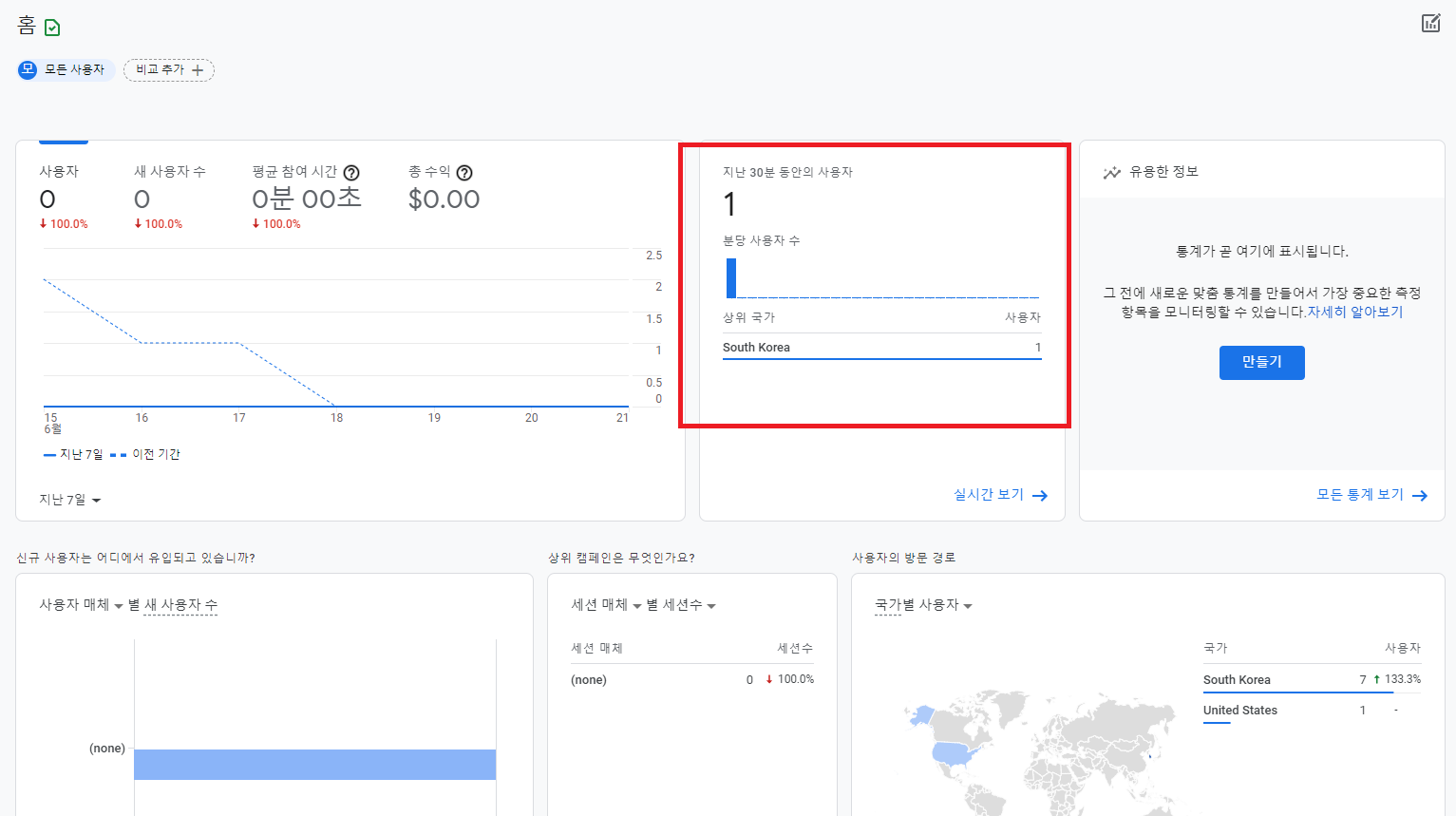Click the 모든 통계 보기 link

(1360, 495)
